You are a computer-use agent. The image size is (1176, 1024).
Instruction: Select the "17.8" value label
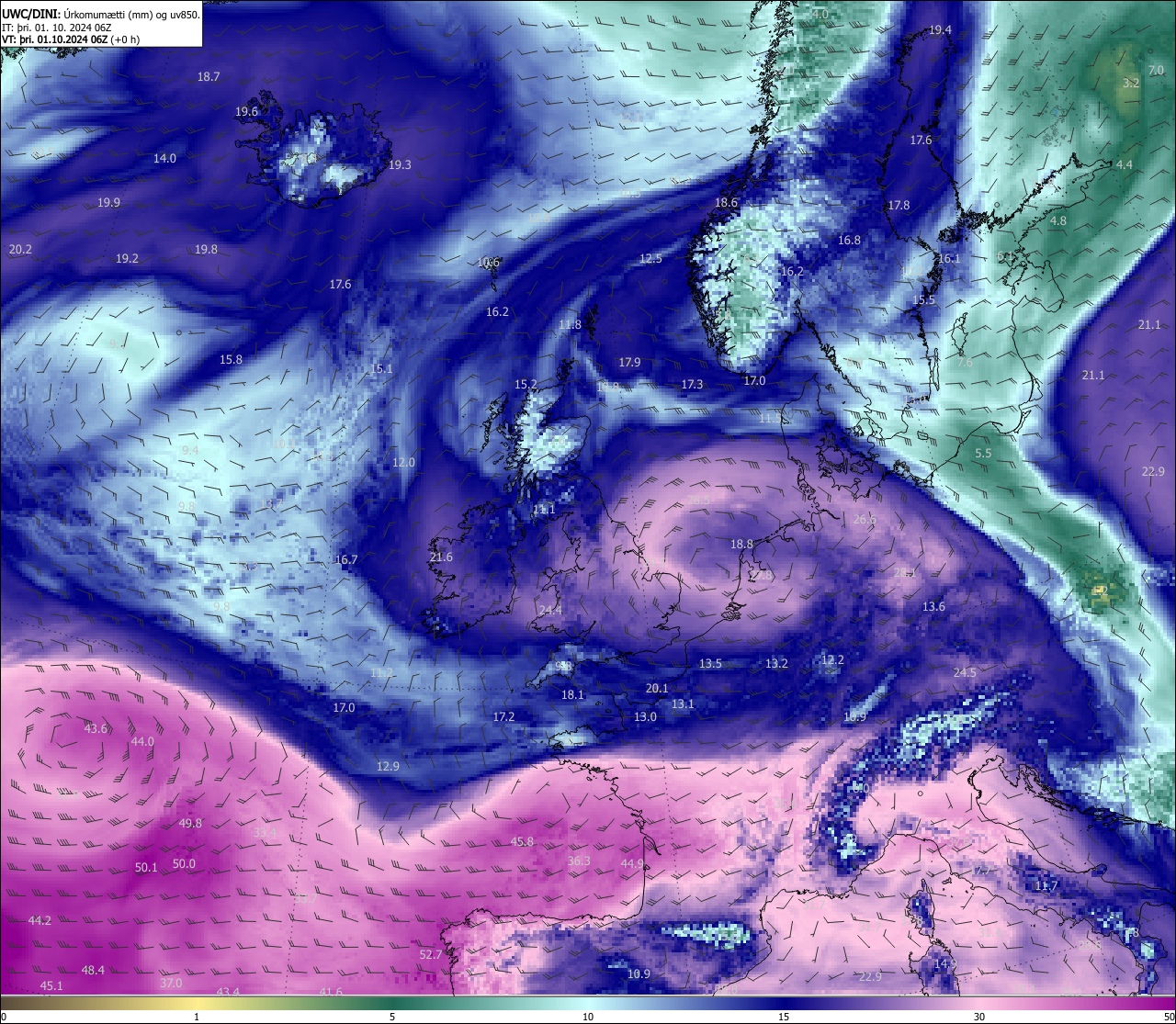coord(899,206)
